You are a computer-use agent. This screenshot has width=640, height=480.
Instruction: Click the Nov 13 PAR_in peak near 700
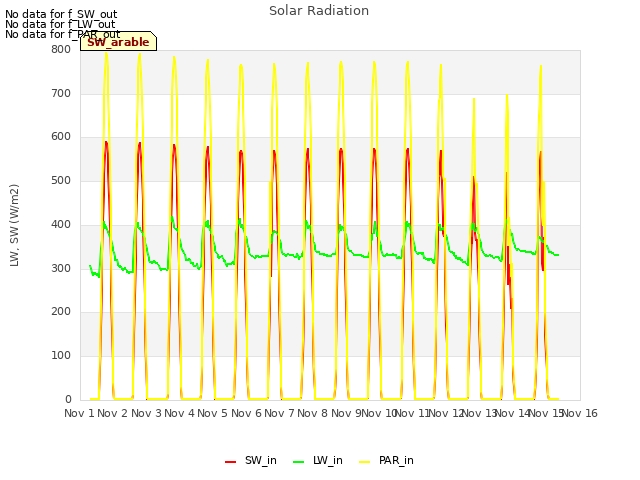pyautogui.click(x=507, y=96)
